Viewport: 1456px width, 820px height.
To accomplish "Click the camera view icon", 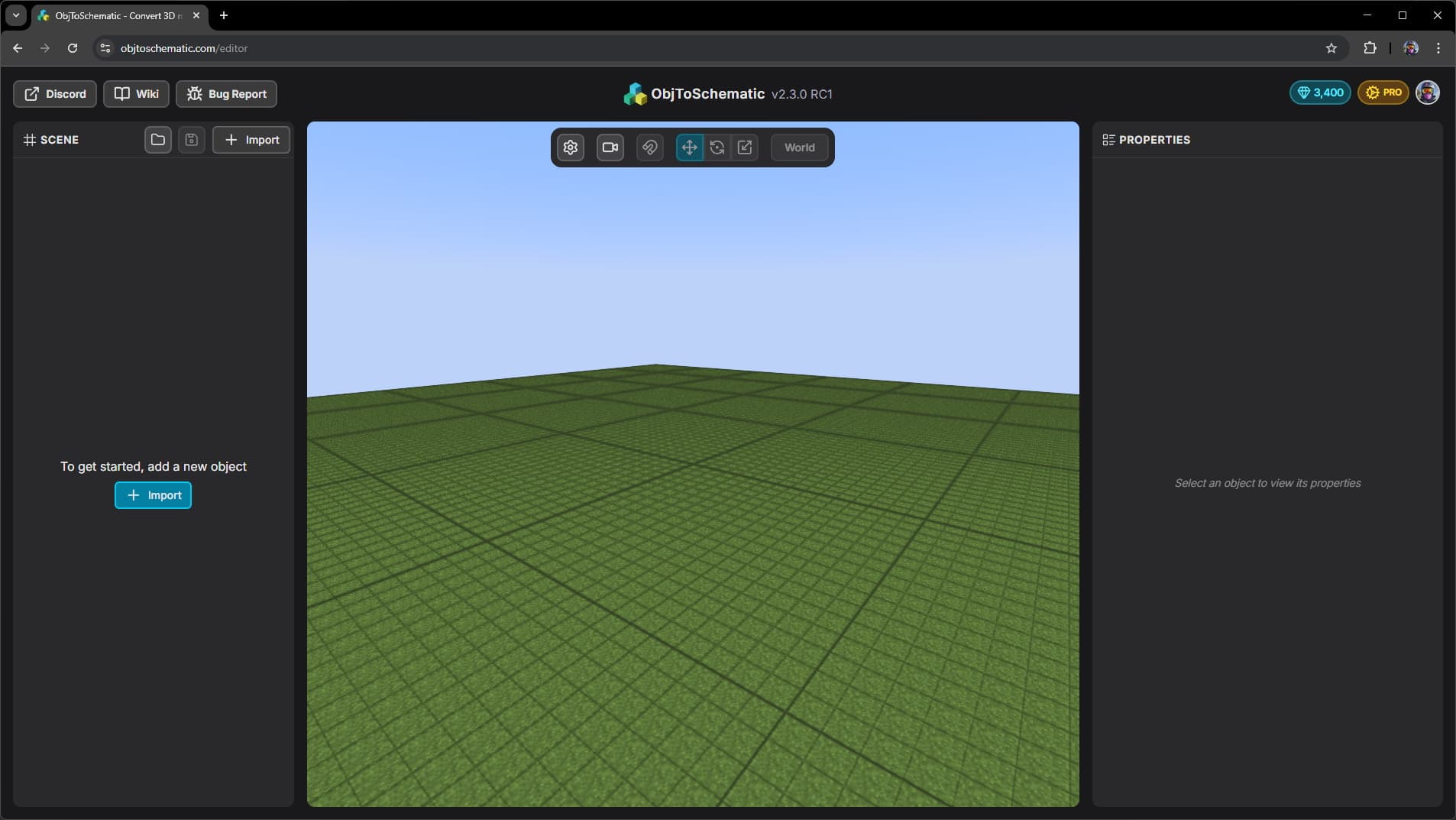I will coord(610,147).
